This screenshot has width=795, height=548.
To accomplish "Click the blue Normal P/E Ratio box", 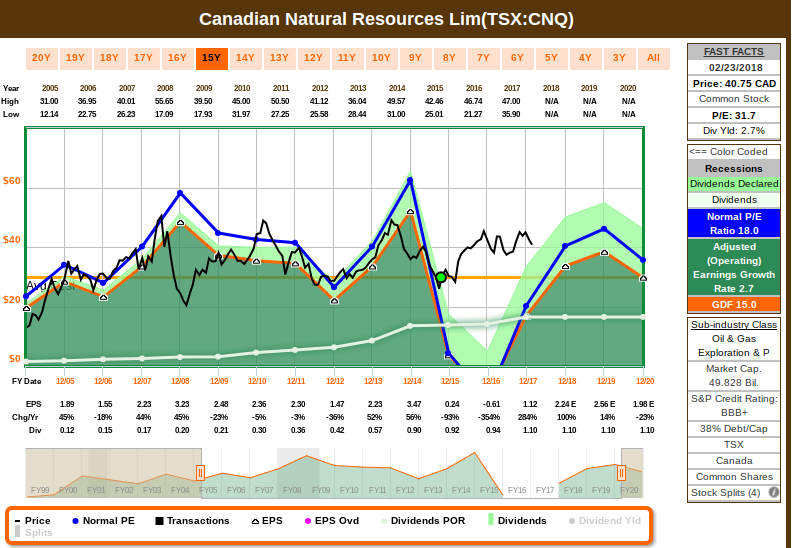I will (x=734, y=224).
